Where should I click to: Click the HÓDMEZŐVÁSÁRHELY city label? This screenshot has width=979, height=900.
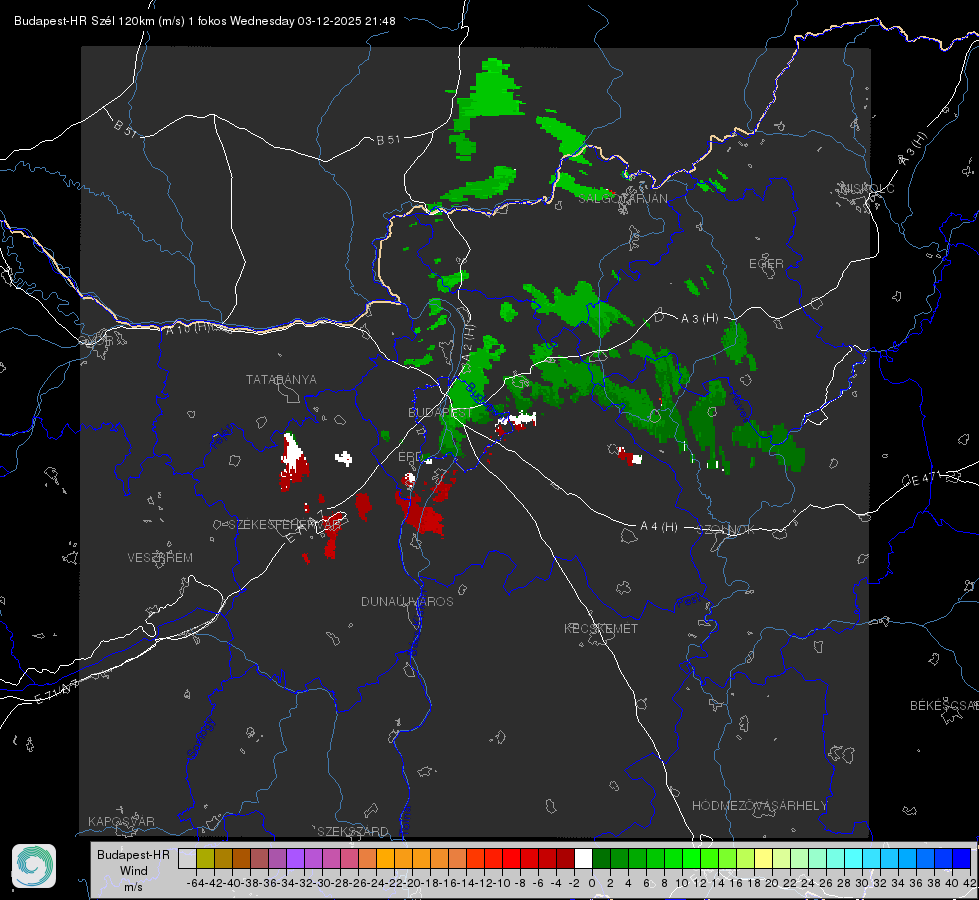(x=759, y=806)
